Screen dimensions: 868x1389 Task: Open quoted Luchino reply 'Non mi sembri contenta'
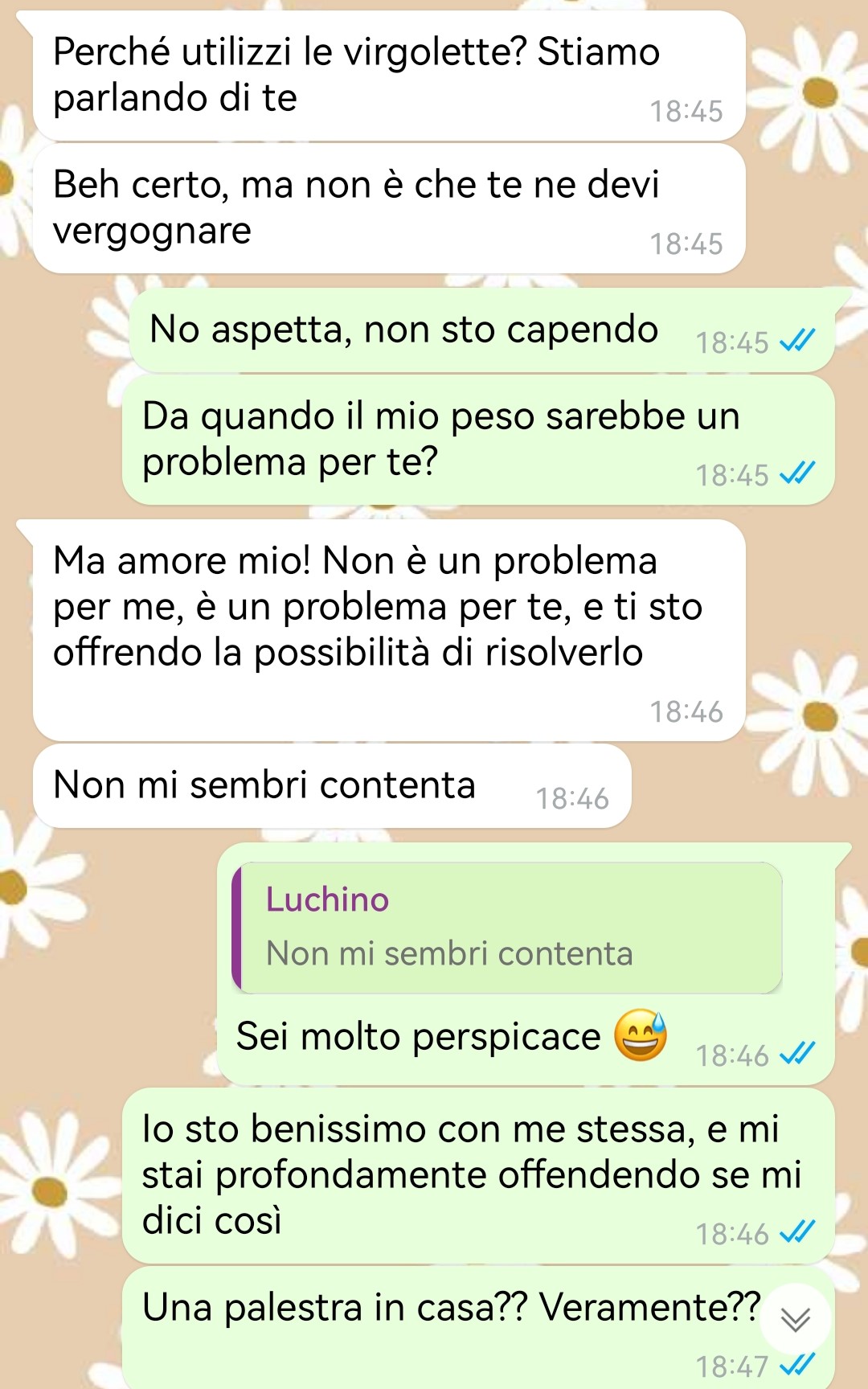coord(507,928)
